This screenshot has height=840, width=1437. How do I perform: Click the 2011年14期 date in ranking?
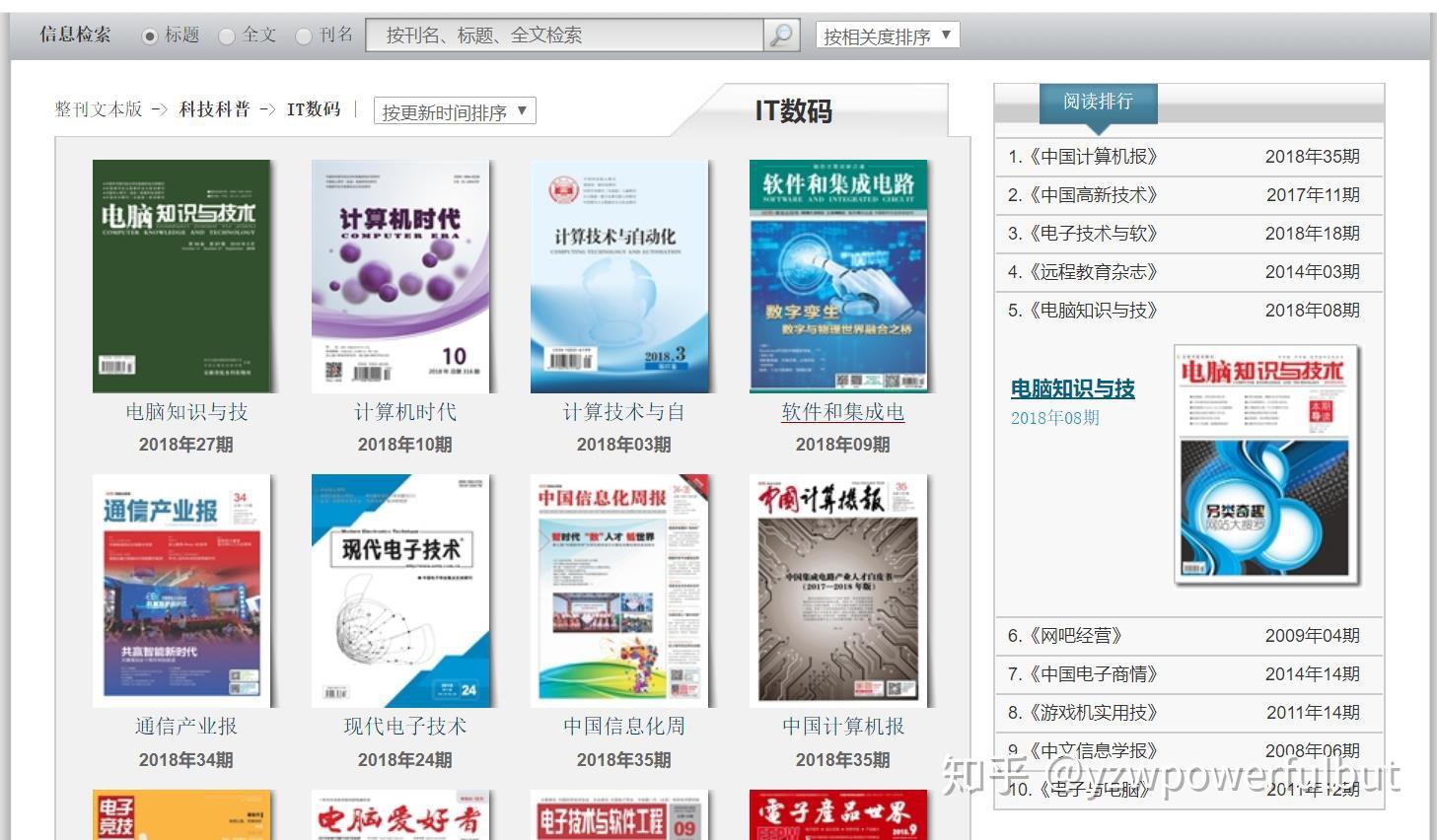tap(1313, 713)
